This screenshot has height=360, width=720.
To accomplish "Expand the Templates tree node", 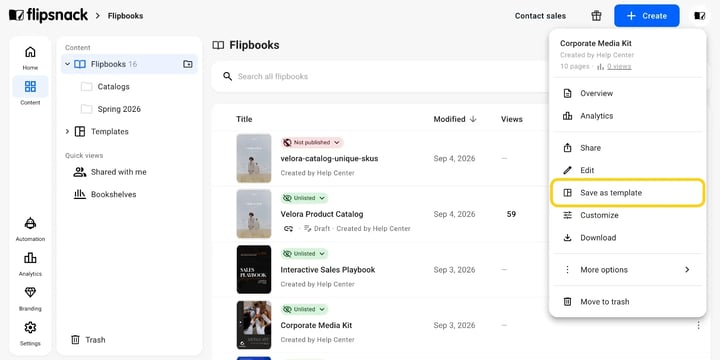I will (x=68, y=132).
